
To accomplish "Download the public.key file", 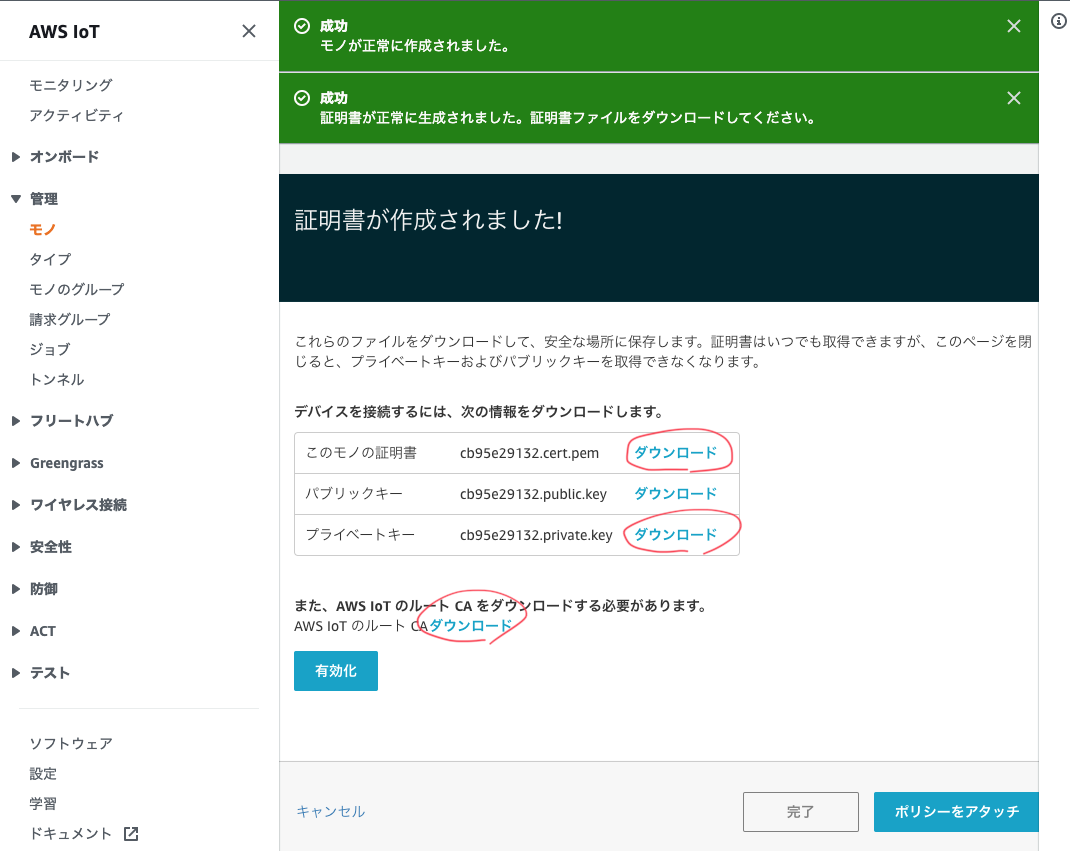I will point(676,493).
